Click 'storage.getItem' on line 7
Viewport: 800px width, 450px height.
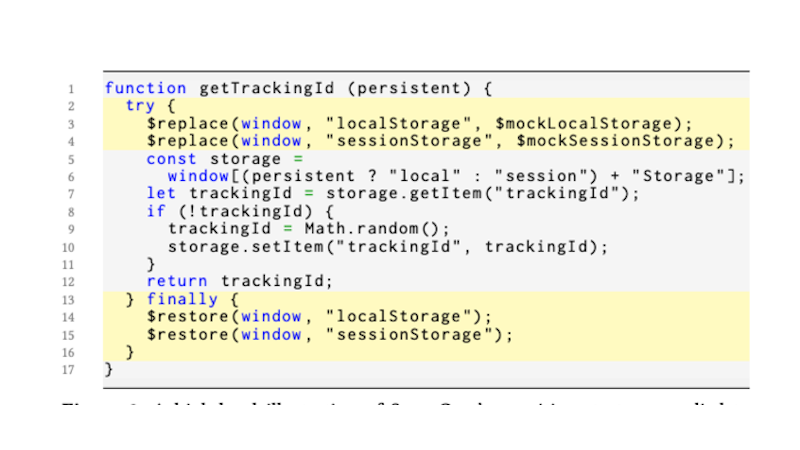pyautogui.click(x=404, y=193)
